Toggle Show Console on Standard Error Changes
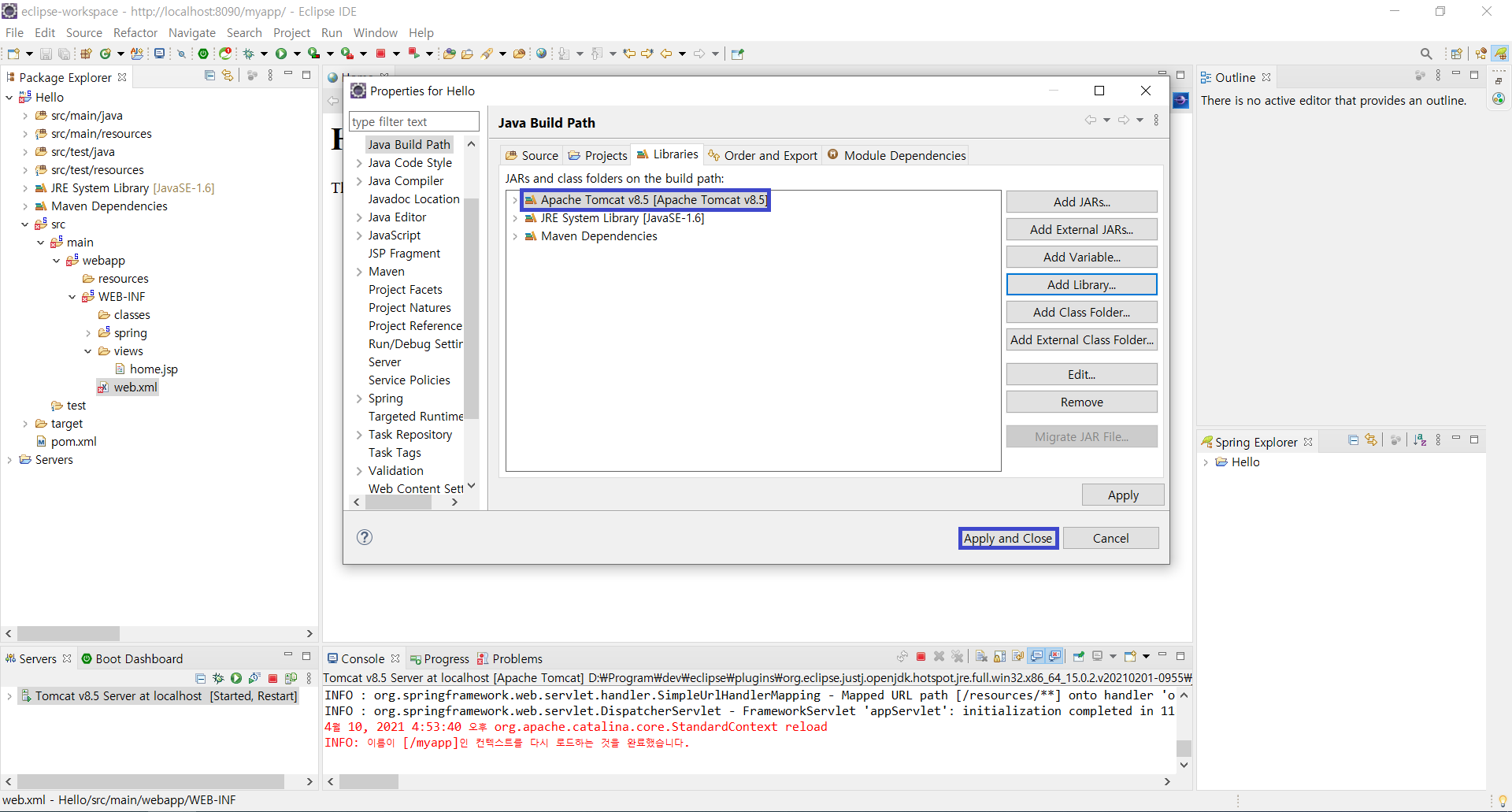Image resolution: width=1512 pixels, height=812 pixels. click(1055, 657)
